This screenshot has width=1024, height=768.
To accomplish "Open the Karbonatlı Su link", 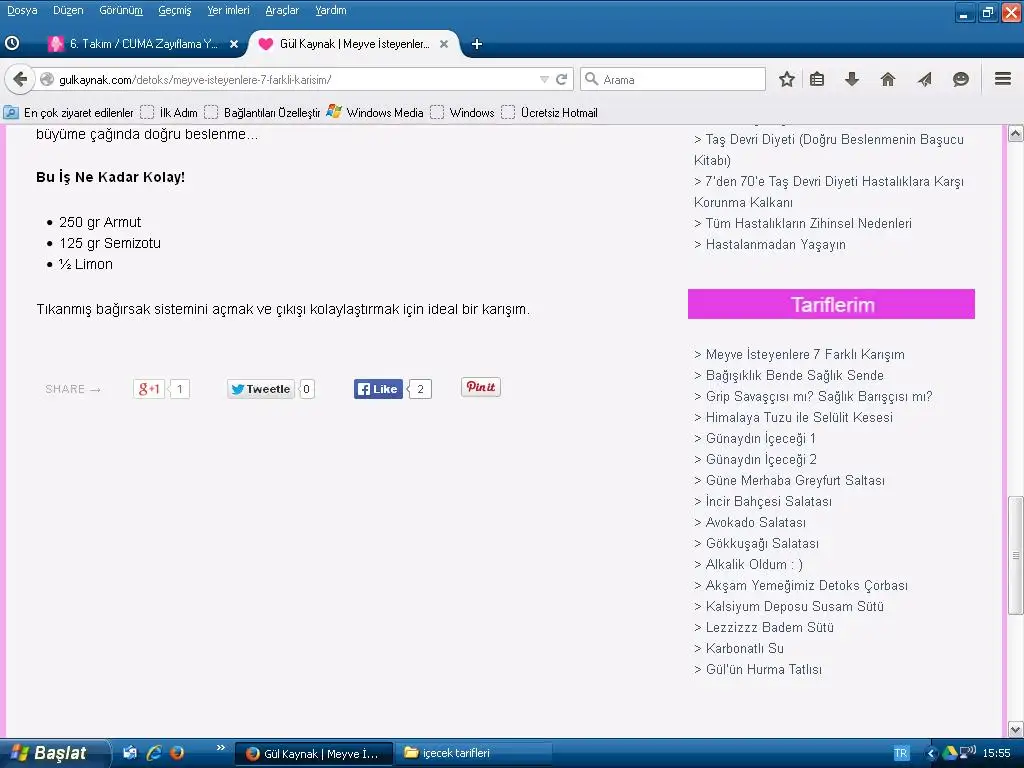I will pos(744,648).
